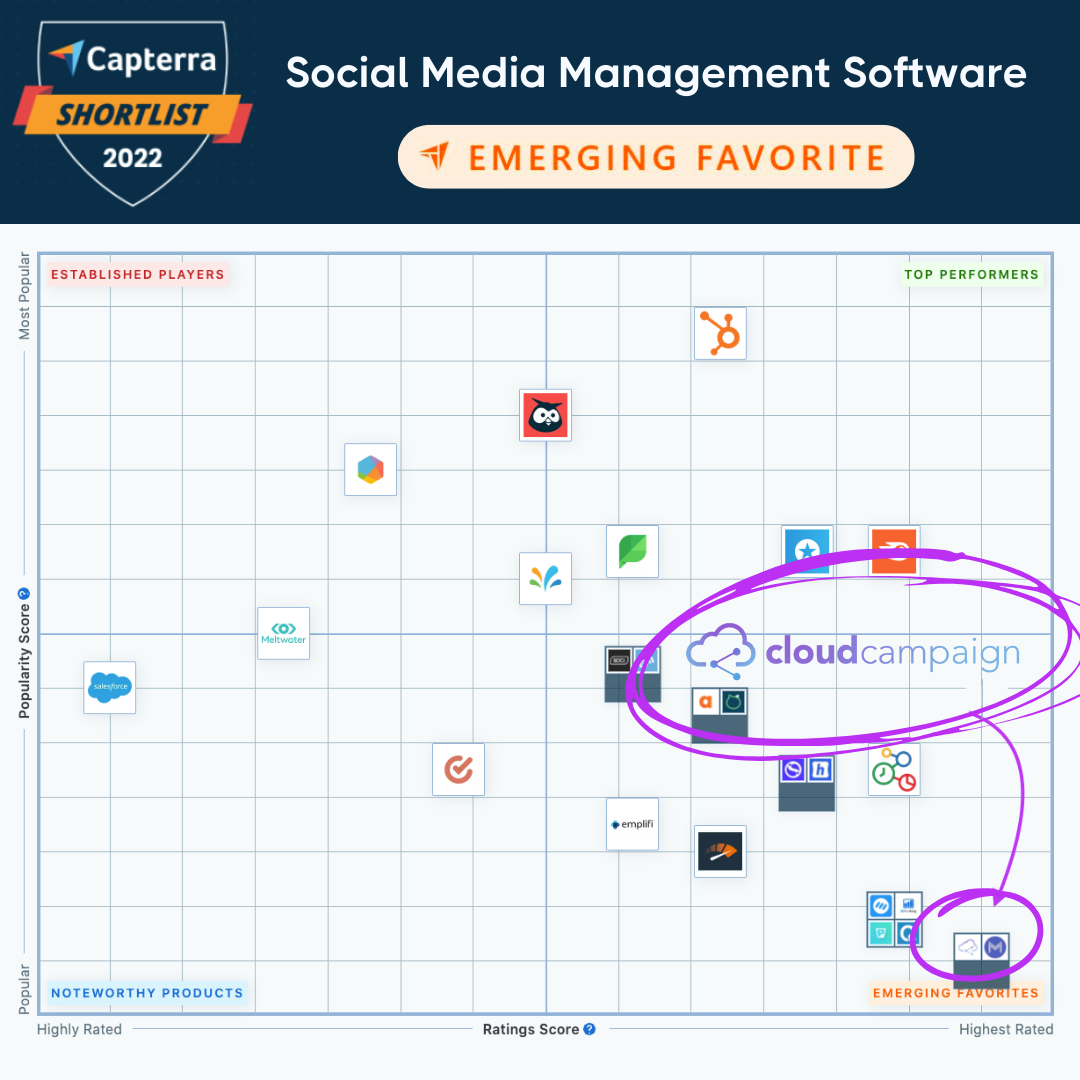Click the dark teal cat outline logo
The height and width of the screenshot is (1080, 1080).
(x=734, y=702)
